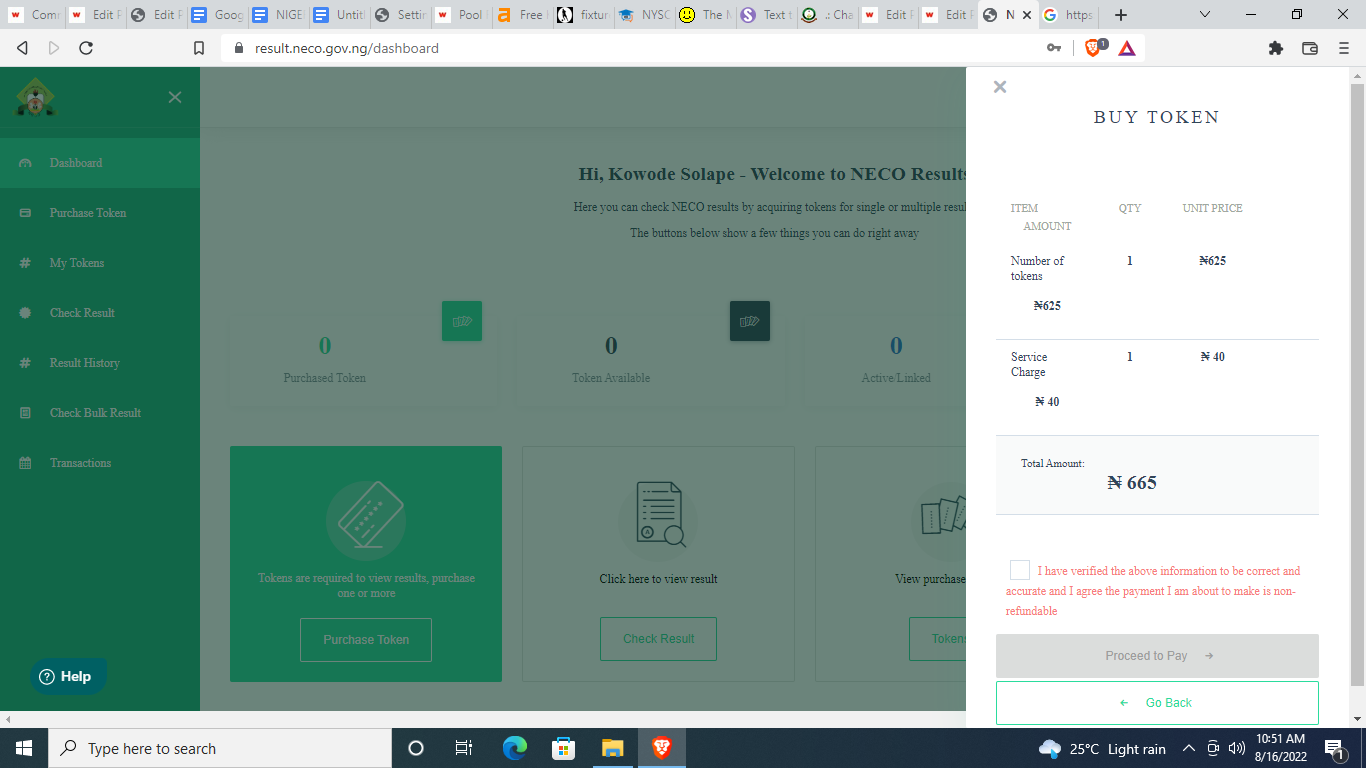
Task: Click the NECO logo in sidebar
Action: [36, 97]
